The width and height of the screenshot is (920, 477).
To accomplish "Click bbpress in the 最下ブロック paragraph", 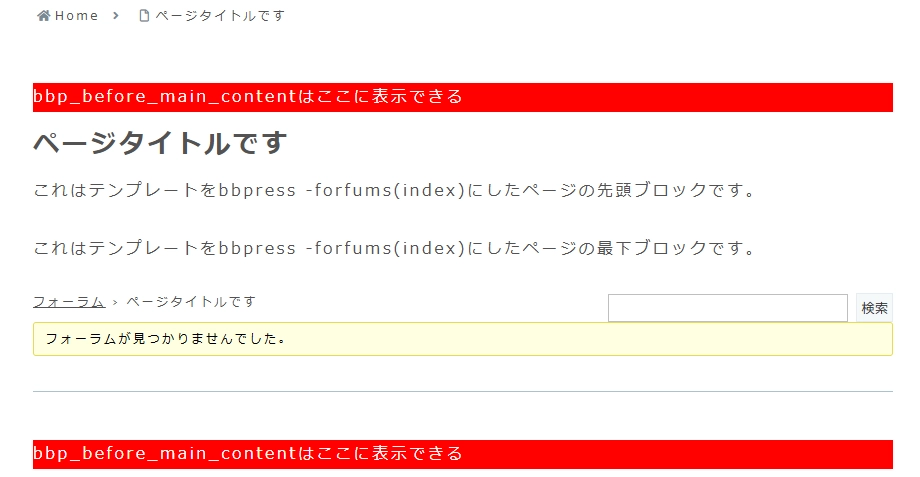I will click(x=257, y=248).
